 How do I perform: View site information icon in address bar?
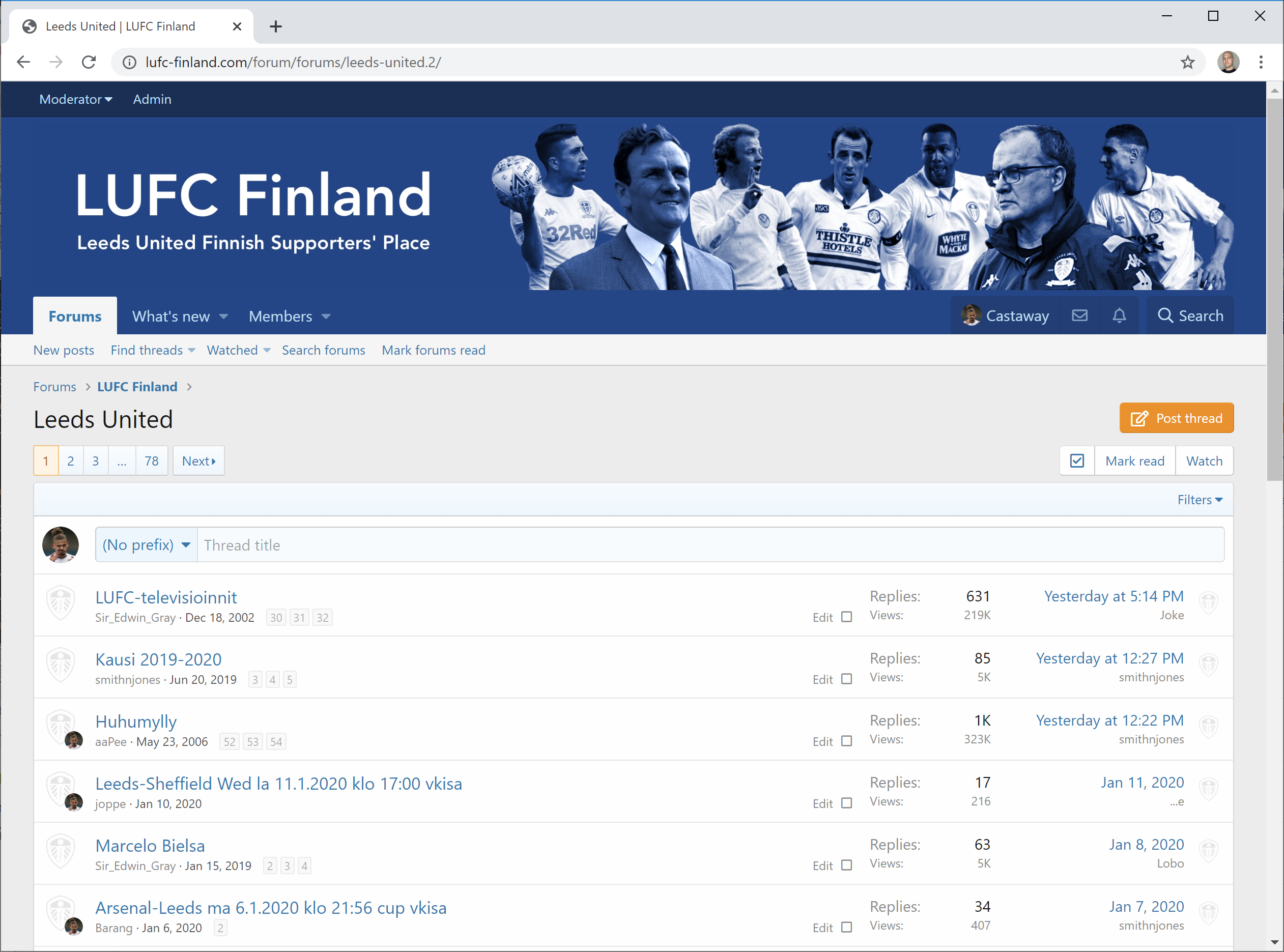point(130,62)
